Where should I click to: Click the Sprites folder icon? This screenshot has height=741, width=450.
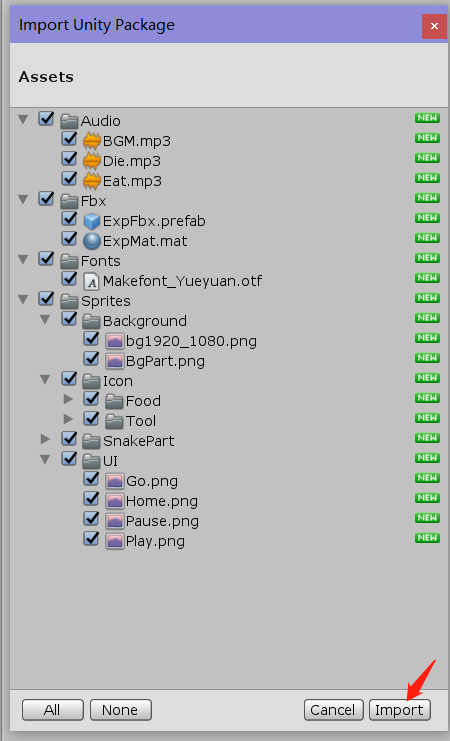pos(69,302)
